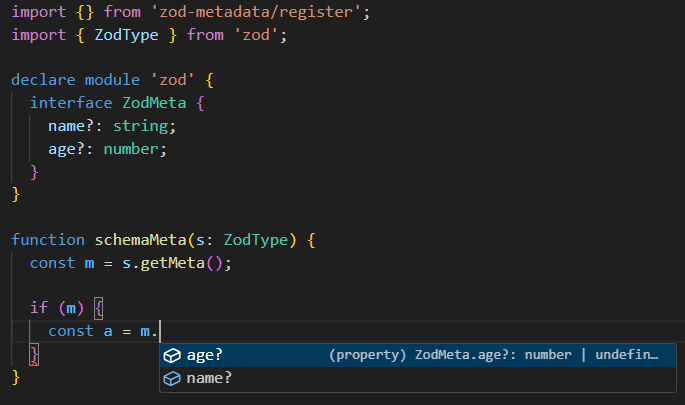
Task: Click the 'ZodMeta' interface name
Action: [x=154, y=103]
